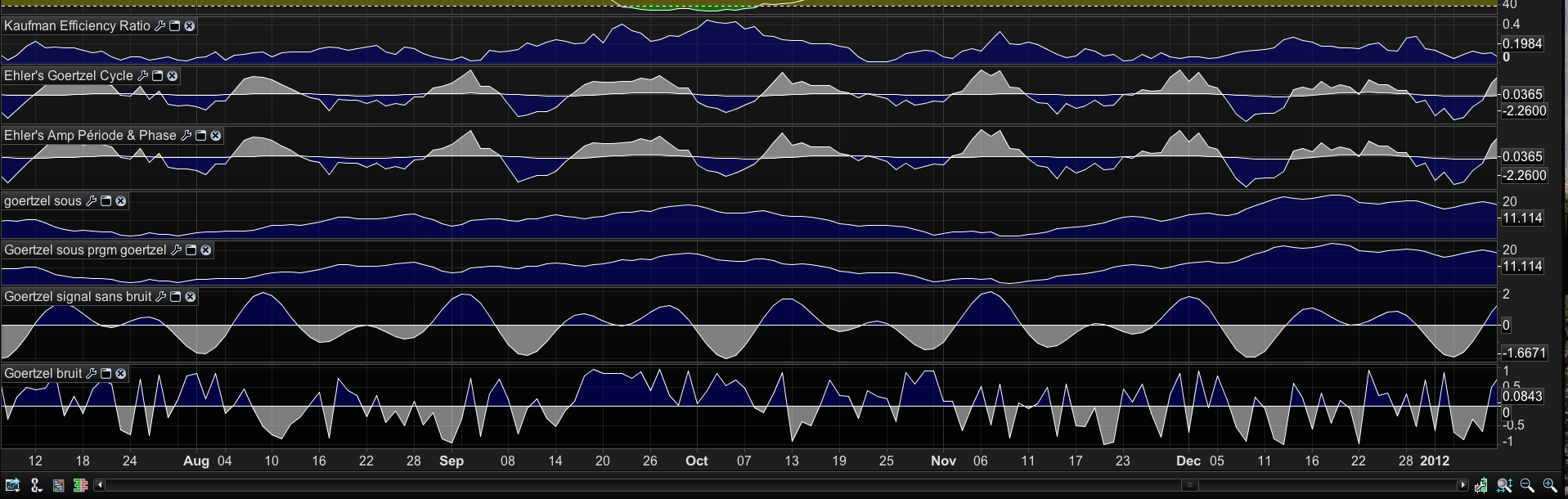The image size is (1568, 499).
Task: Open settings wrench for Kaufman Efficiency Ratio
Action: pos(159,26)
